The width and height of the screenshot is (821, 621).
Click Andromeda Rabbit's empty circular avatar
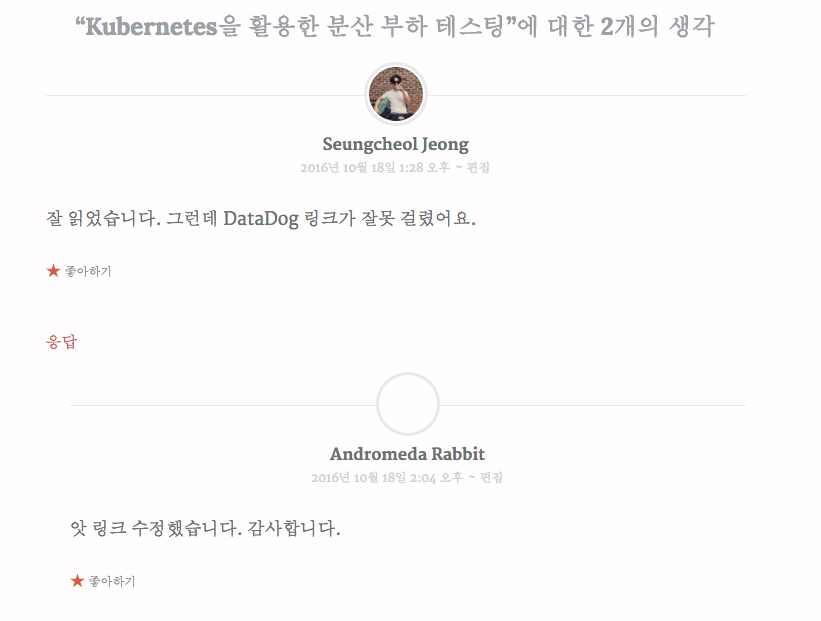tap(408, 404)
